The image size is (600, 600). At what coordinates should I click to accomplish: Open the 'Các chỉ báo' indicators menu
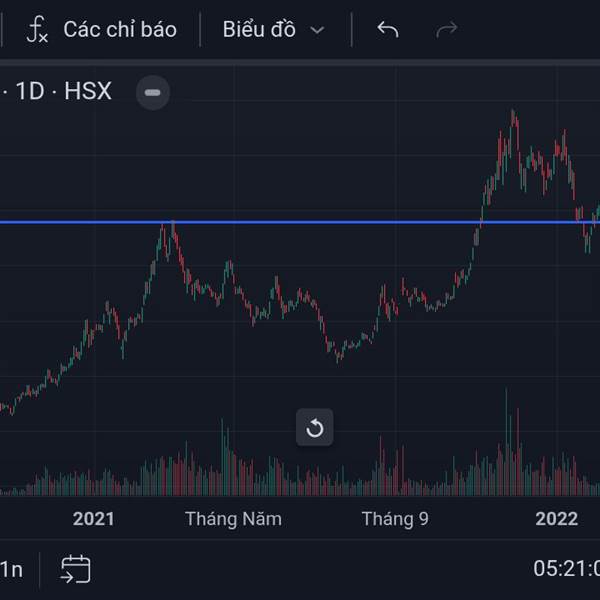[119, 30]
